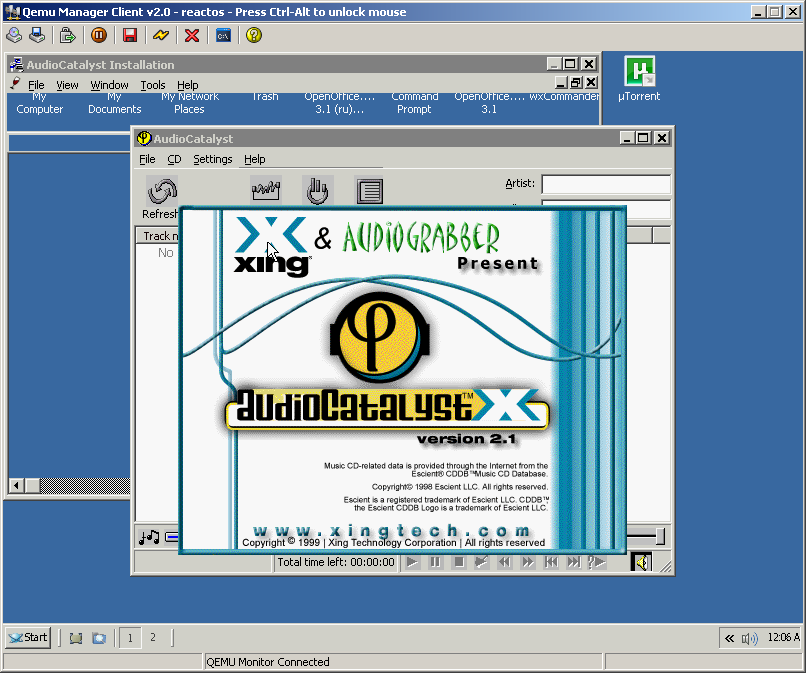The width and height of the screenshot is (806, 673).
Task: Click the Artist text field
Action: click(605, 184)
